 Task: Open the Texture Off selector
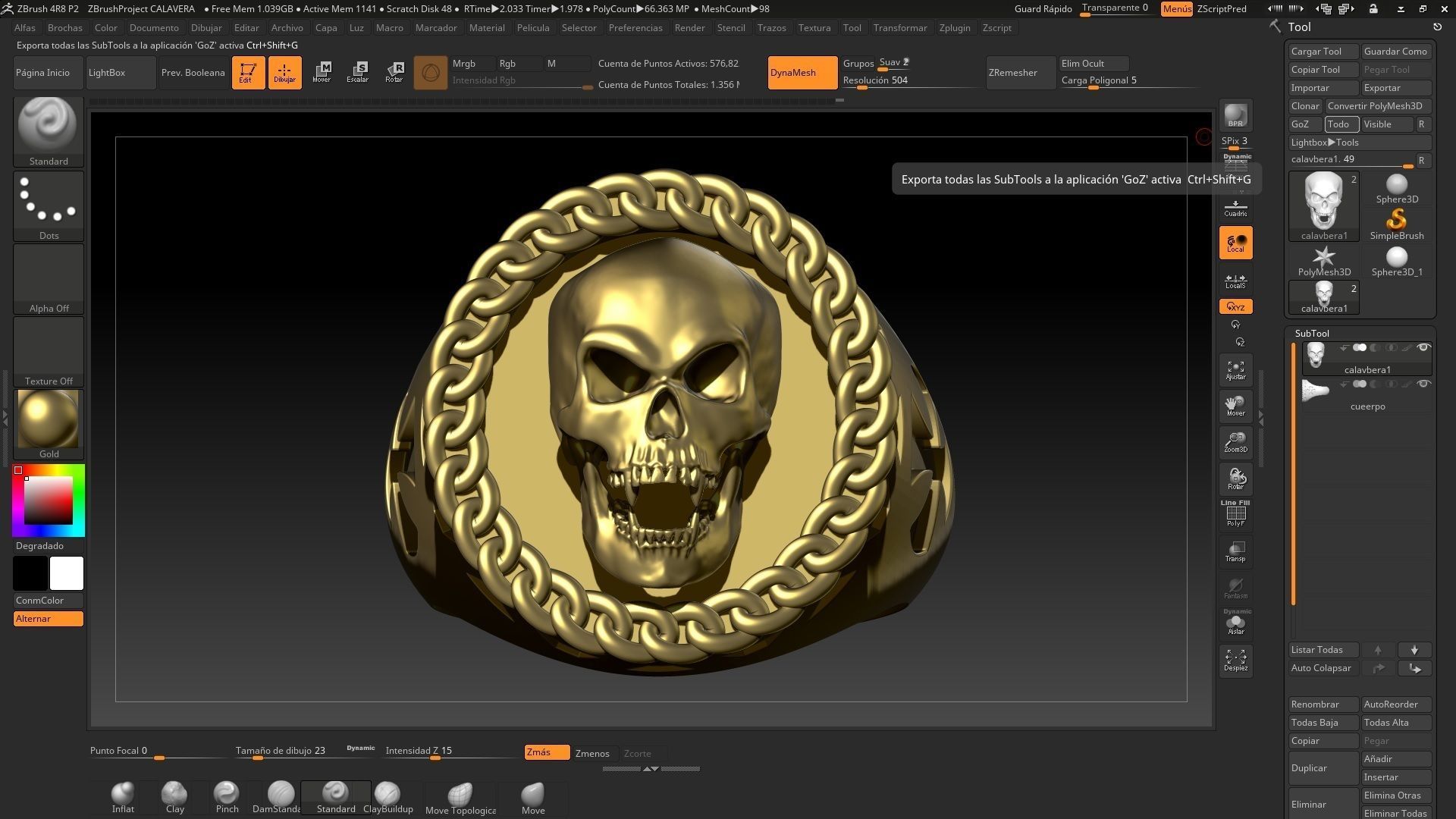point(49,351)
